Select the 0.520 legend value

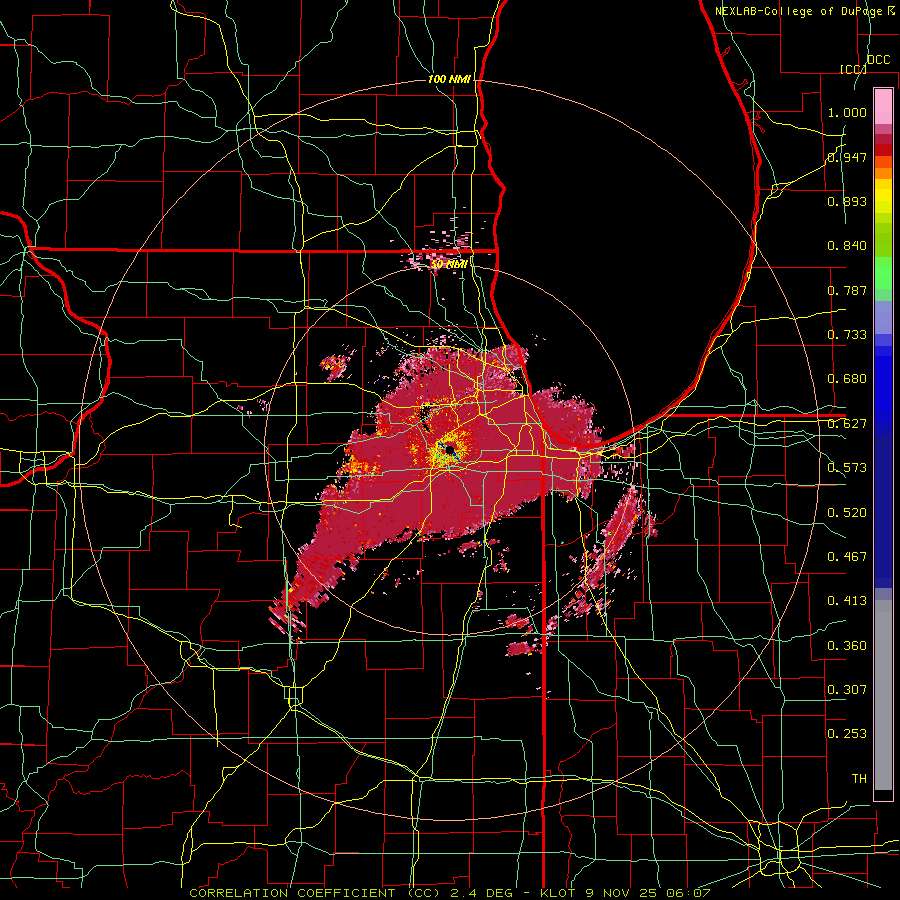click(x=847, y=513)
